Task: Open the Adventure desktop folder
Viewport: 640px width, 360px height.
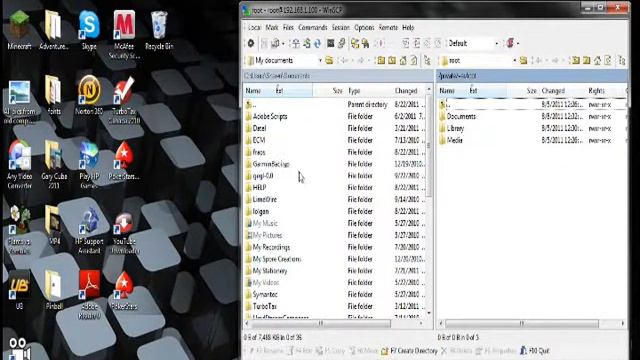Action: pos(54,31)
